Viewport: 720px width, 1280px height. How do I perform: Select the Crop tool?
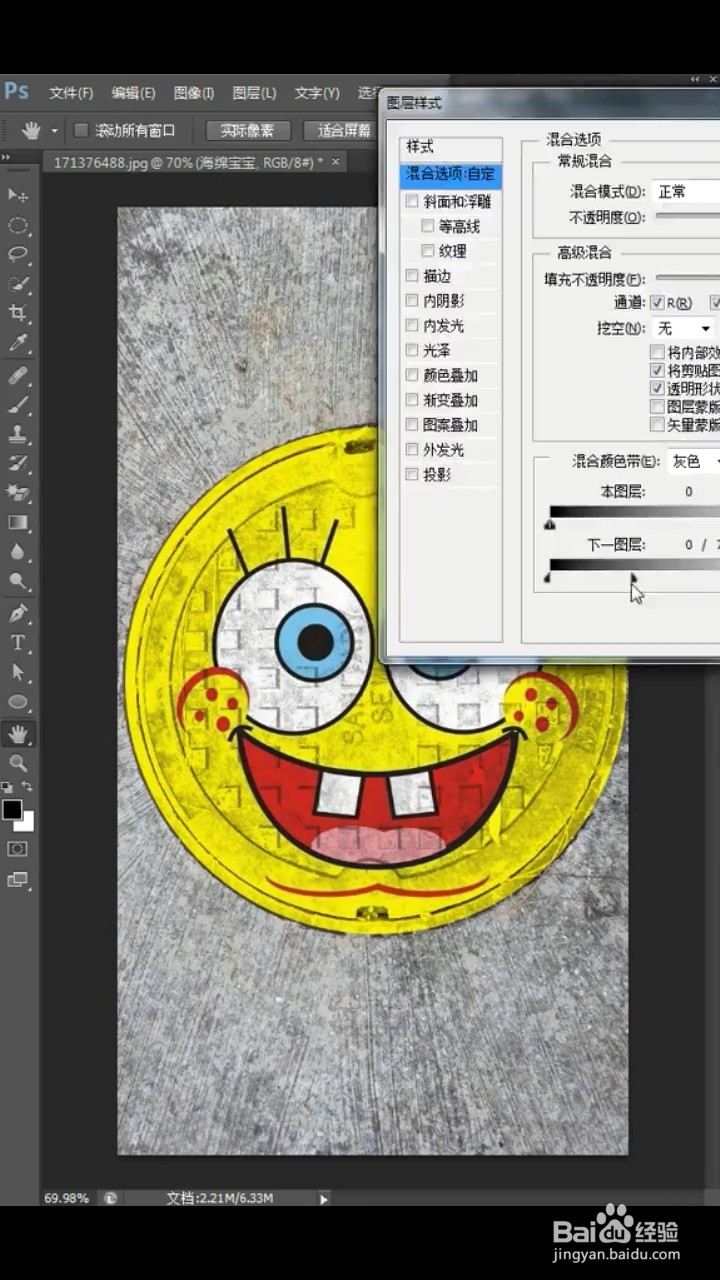[18, 313]
